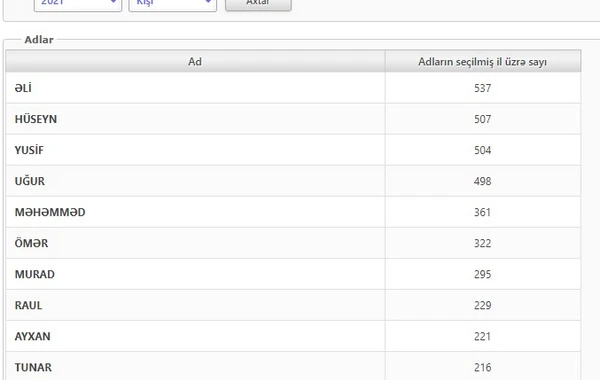Select the name AYXAN in the table
Image resolution: width=600 pixels, height=380 pixels.
click(33, 336)
